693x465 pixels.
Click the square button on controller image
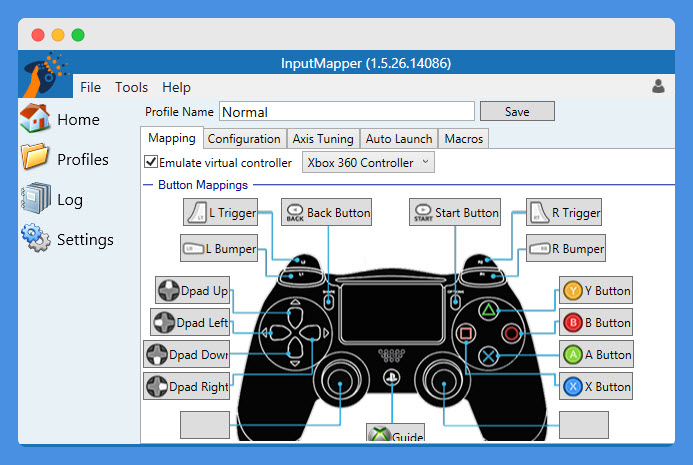465,333
